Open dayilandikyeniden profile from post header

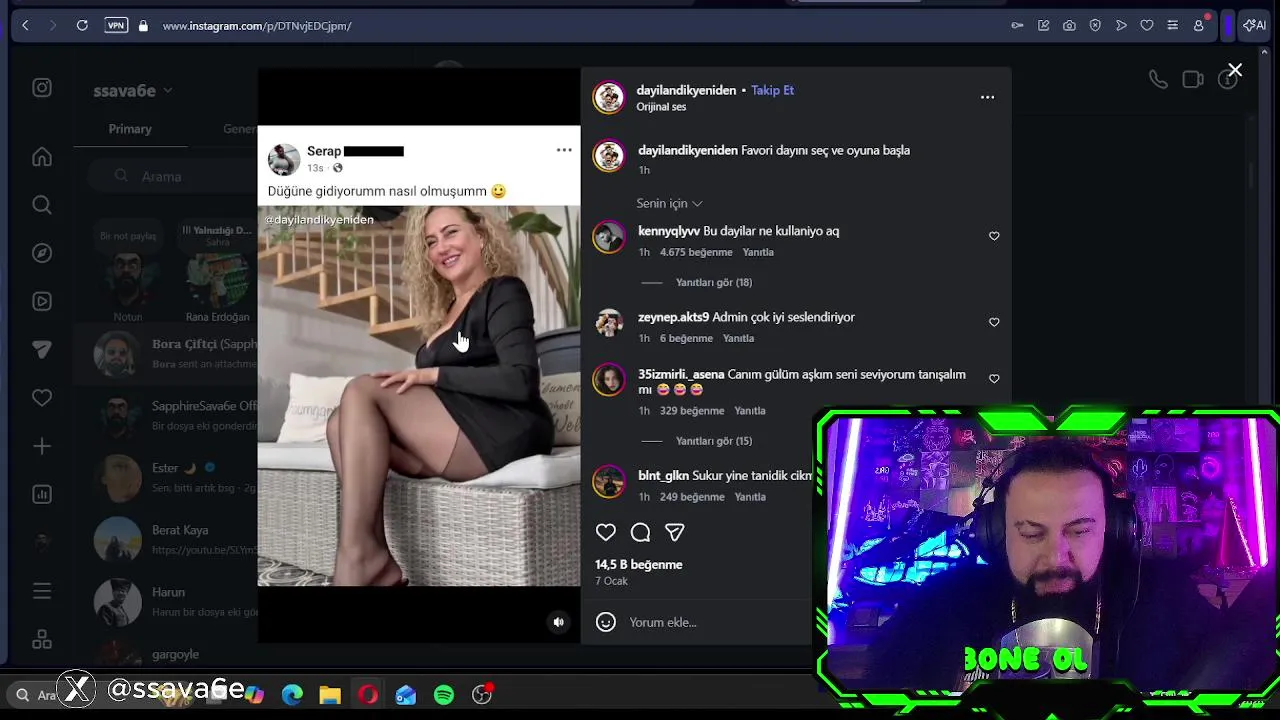tap(686, 90)
